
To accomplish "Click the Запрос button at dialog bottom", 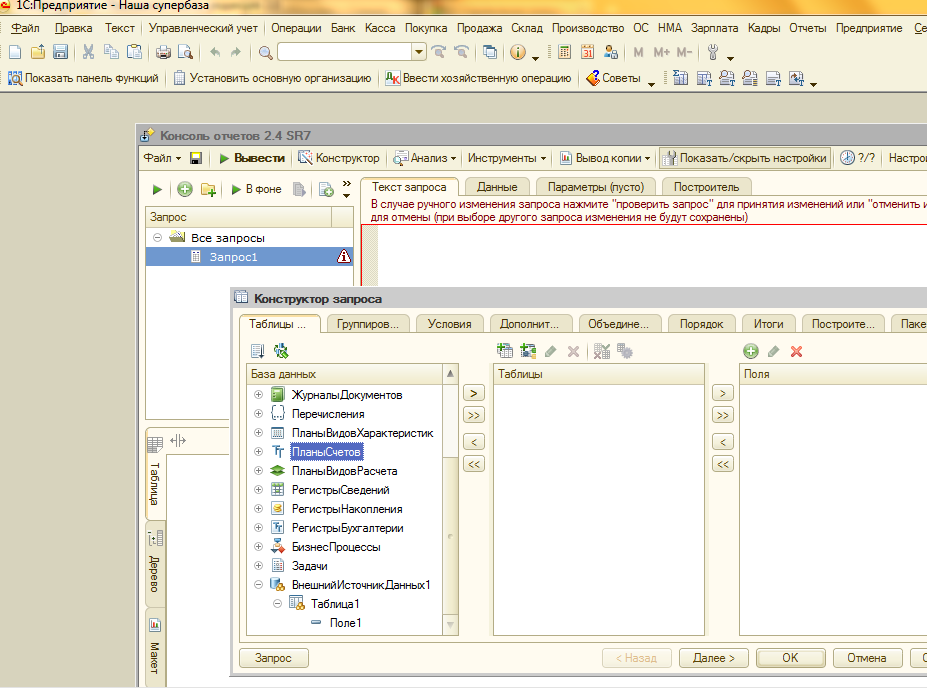I will tap(273, 658).
